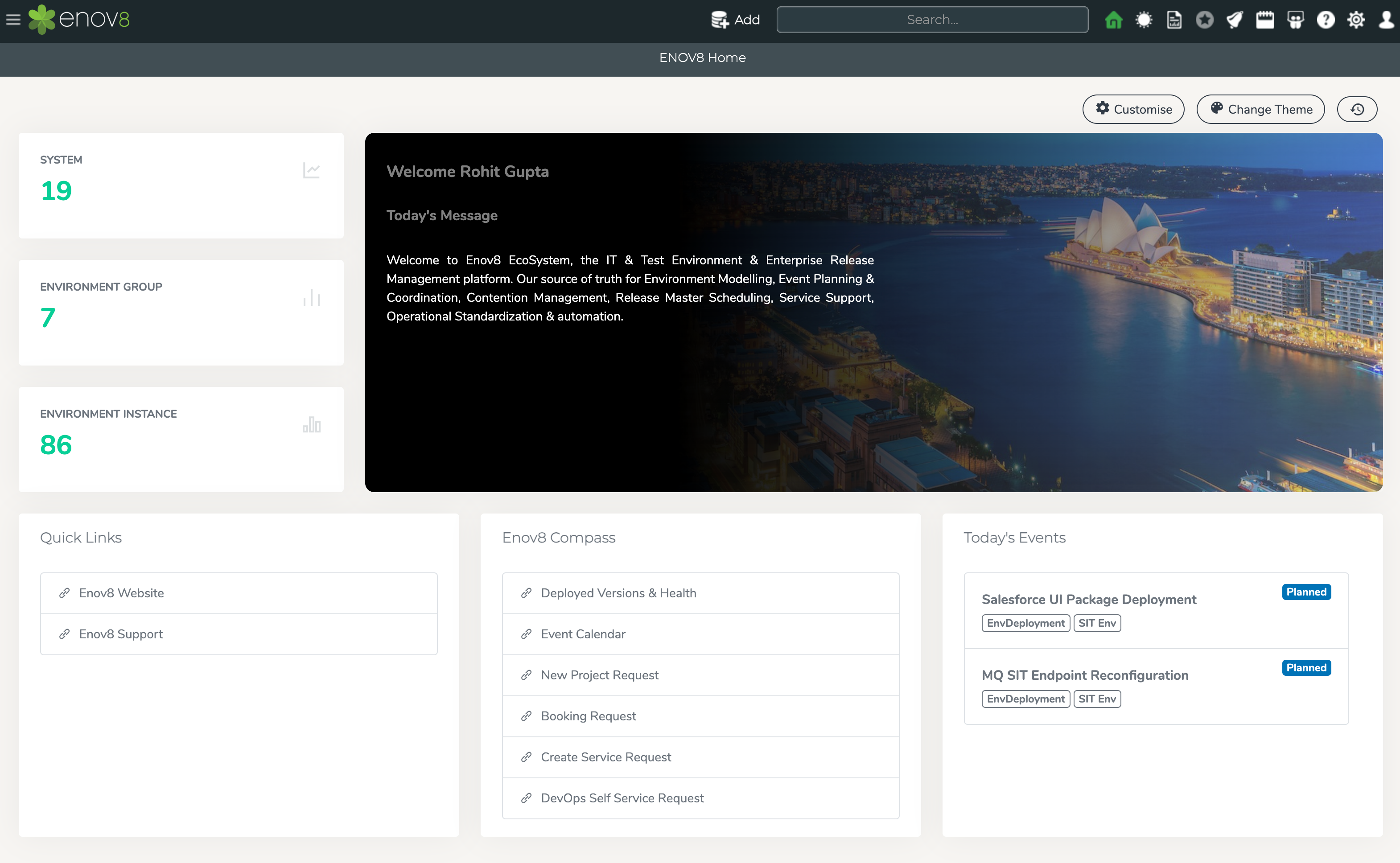Open the hamburger menu
Viewport: 1400px width, 863px height.
click(13, 20)
